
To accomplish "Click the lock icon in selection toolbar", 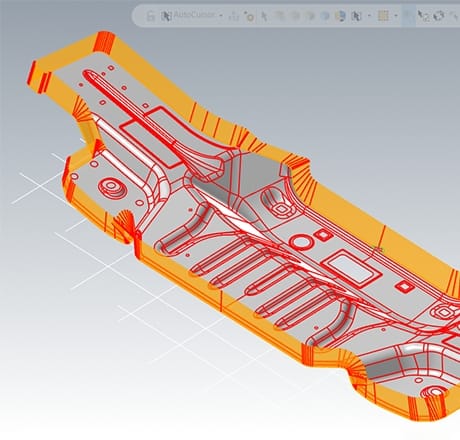I will pos(151,16).
